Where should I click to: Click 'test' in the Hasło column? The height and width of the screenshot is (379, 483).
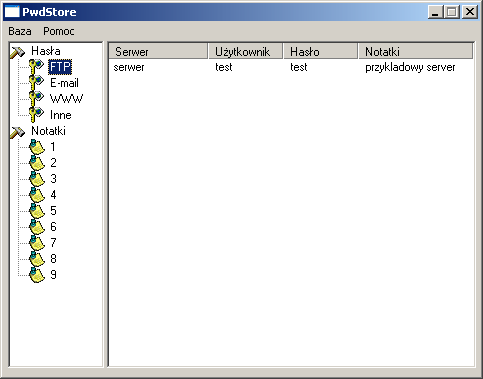pyautogui.click(x=299, y=67)
